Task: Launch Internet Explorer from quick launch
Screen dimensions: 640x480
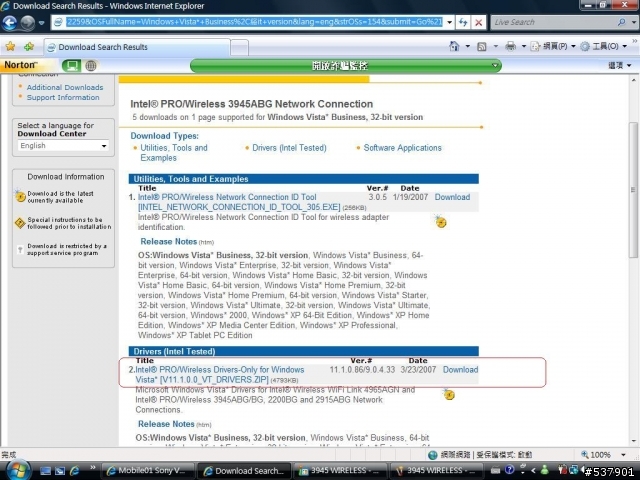Action: pyautogui.click(x=75, y=471)
